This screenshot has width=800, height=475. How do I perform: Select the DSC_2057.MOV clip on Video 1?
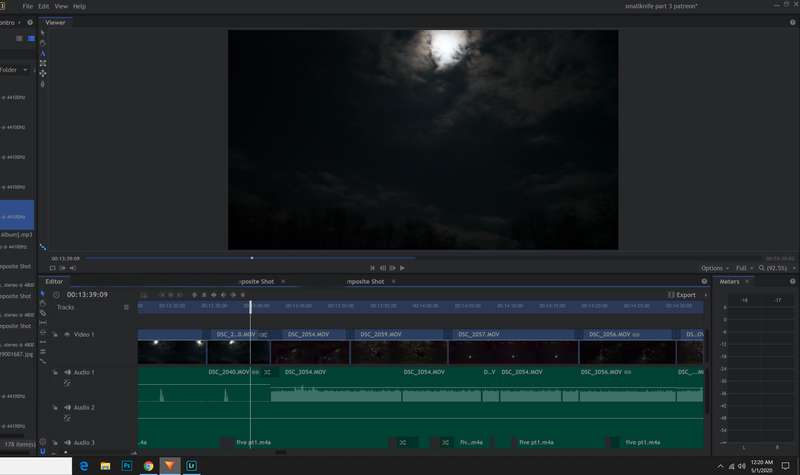click(x=513, y=346)
